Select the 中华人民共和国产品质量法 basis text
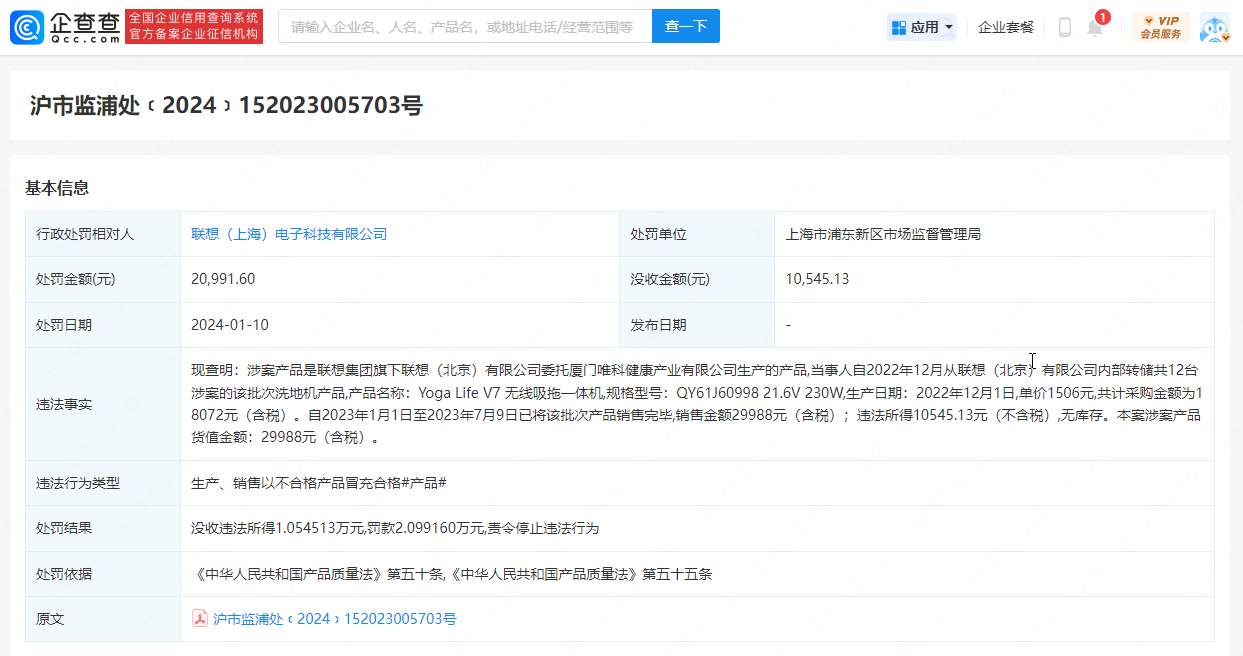 [x=452, y=574]
